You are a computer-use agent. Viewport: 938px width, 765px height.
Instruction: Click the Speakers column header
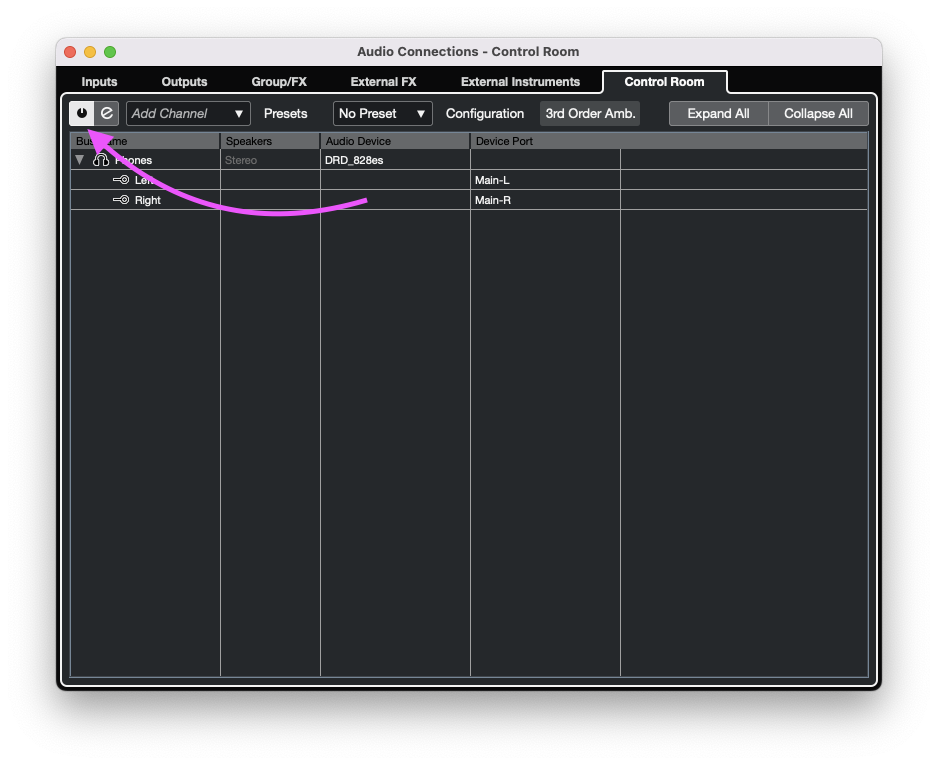tap(269, 141)
